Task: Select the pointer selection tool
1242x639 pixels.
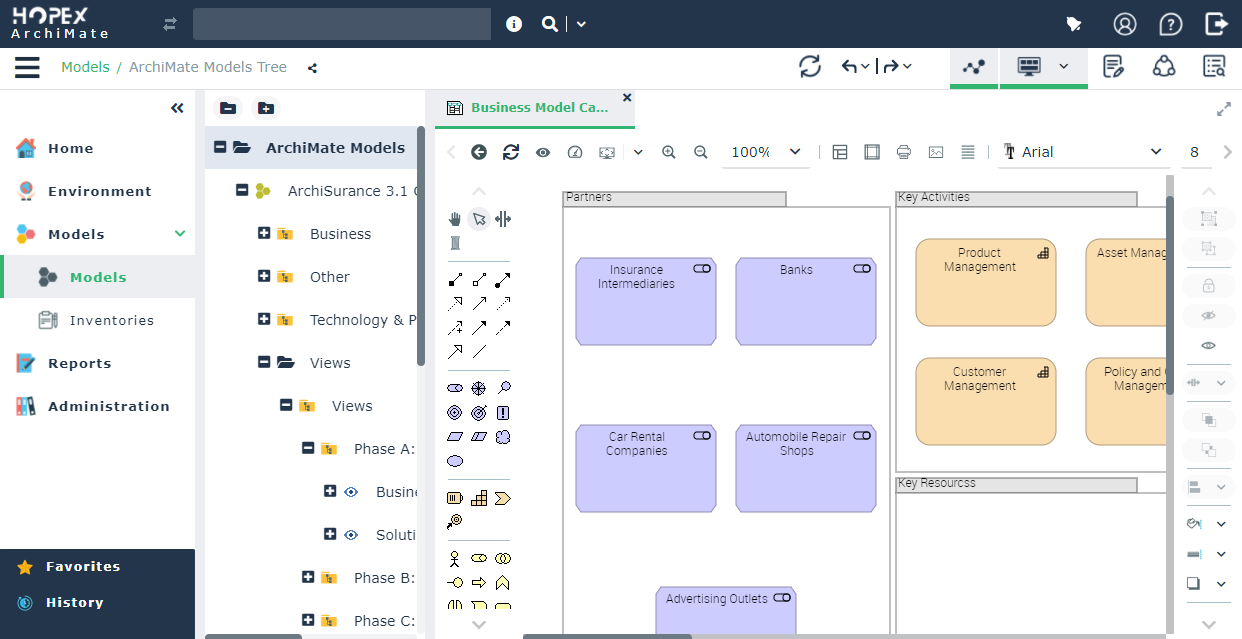Action: [479, 219]
